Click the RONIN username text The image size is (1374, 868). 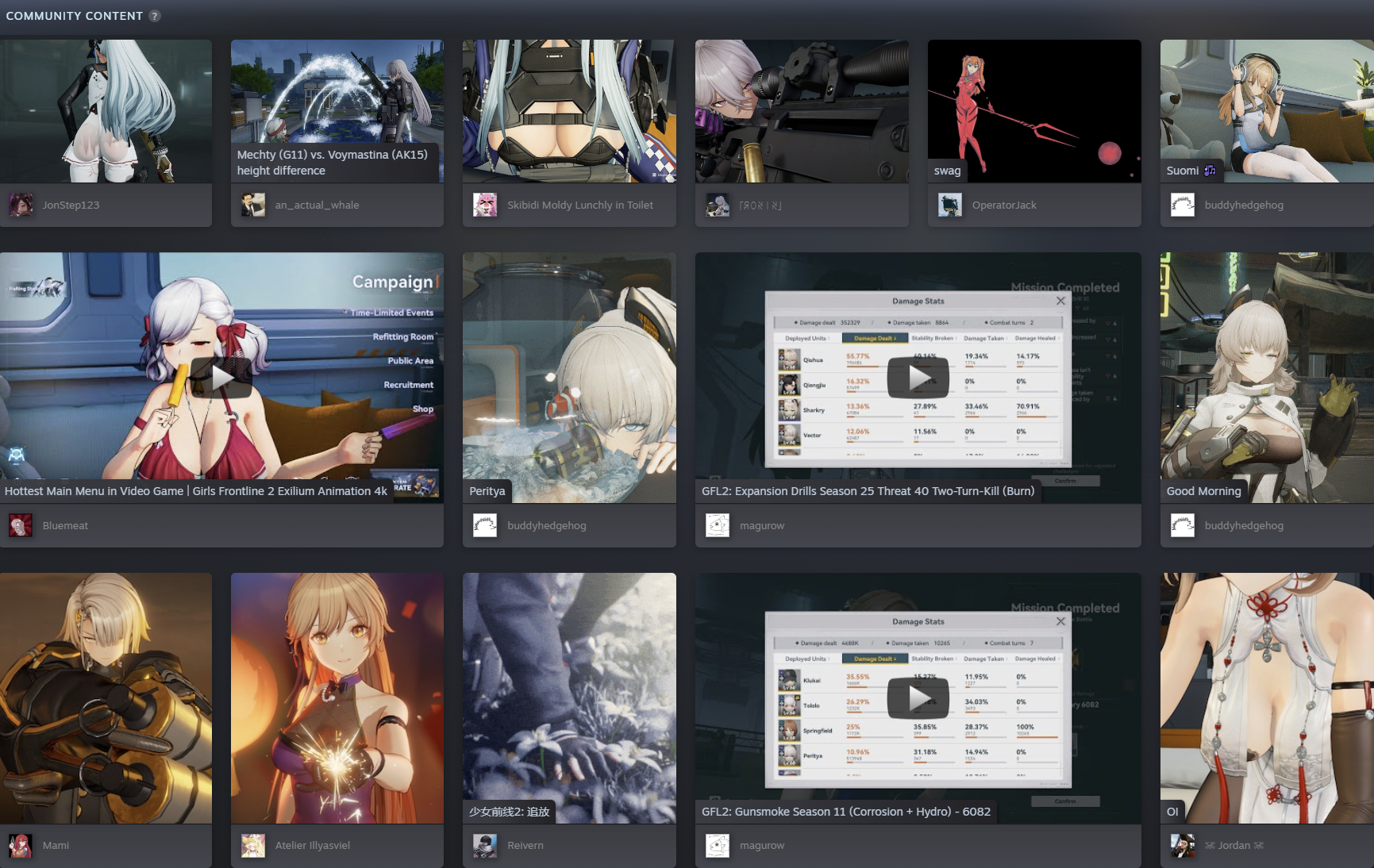tap(760, 205)
